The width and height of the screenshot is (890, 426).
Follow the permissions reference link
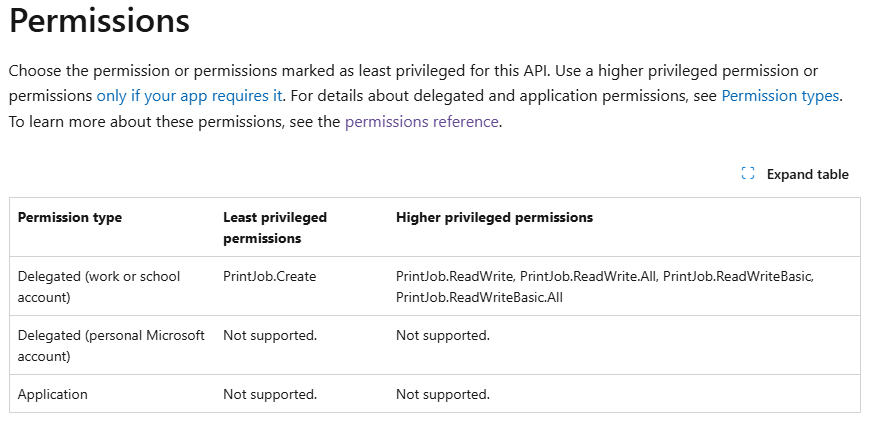[x=422, y=121]
